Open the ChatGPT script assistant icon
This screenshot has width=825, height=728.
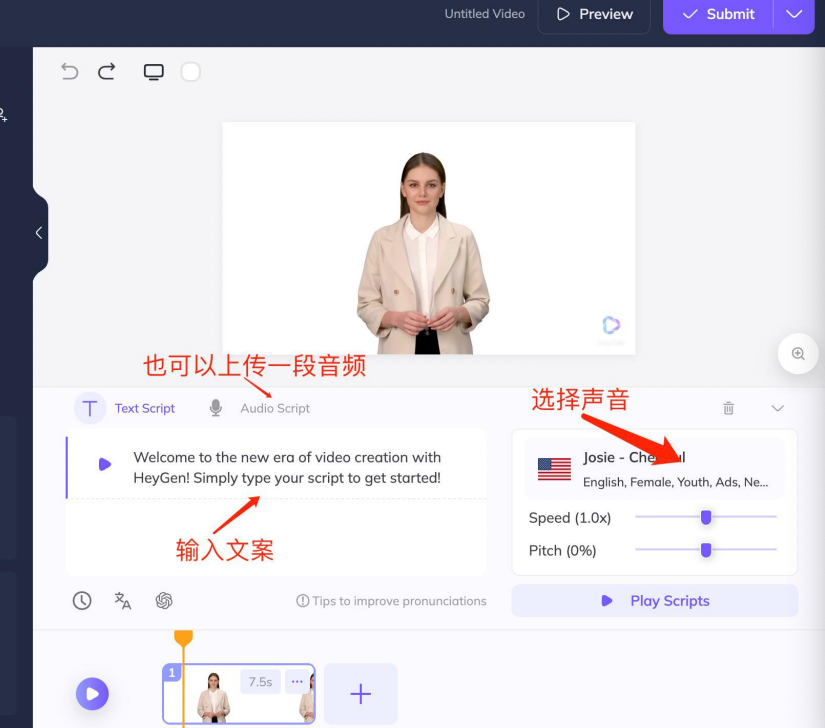[163, 601]
